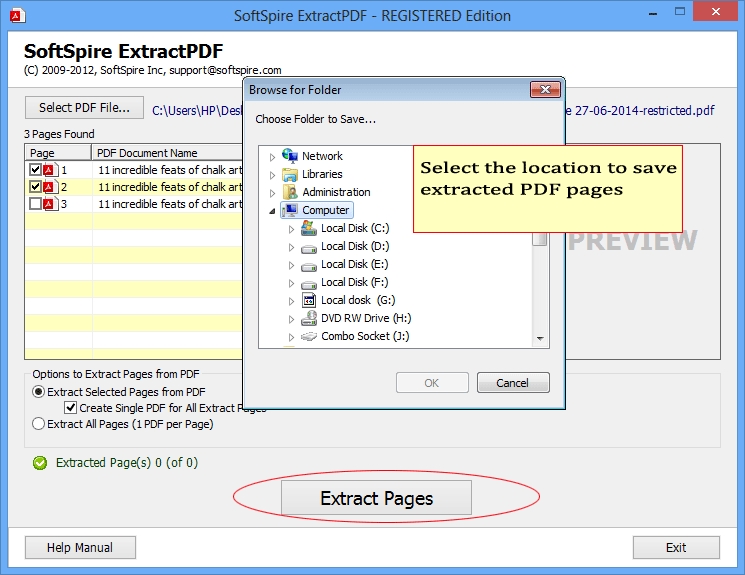Select Local Disk (F:) in folder tree
This screenshot has height=575, width=745.
tap(354, 282)
